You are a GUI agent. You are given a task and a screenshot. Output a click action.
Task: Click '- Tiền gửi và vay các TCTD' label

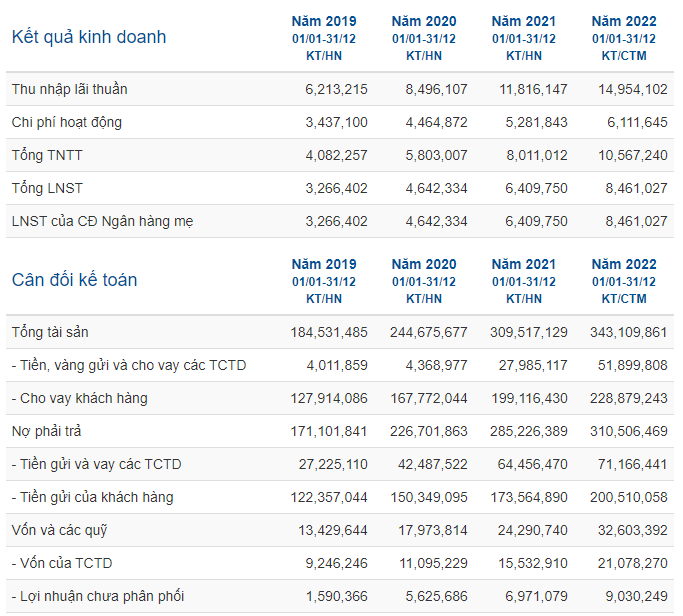pos(96,464)
